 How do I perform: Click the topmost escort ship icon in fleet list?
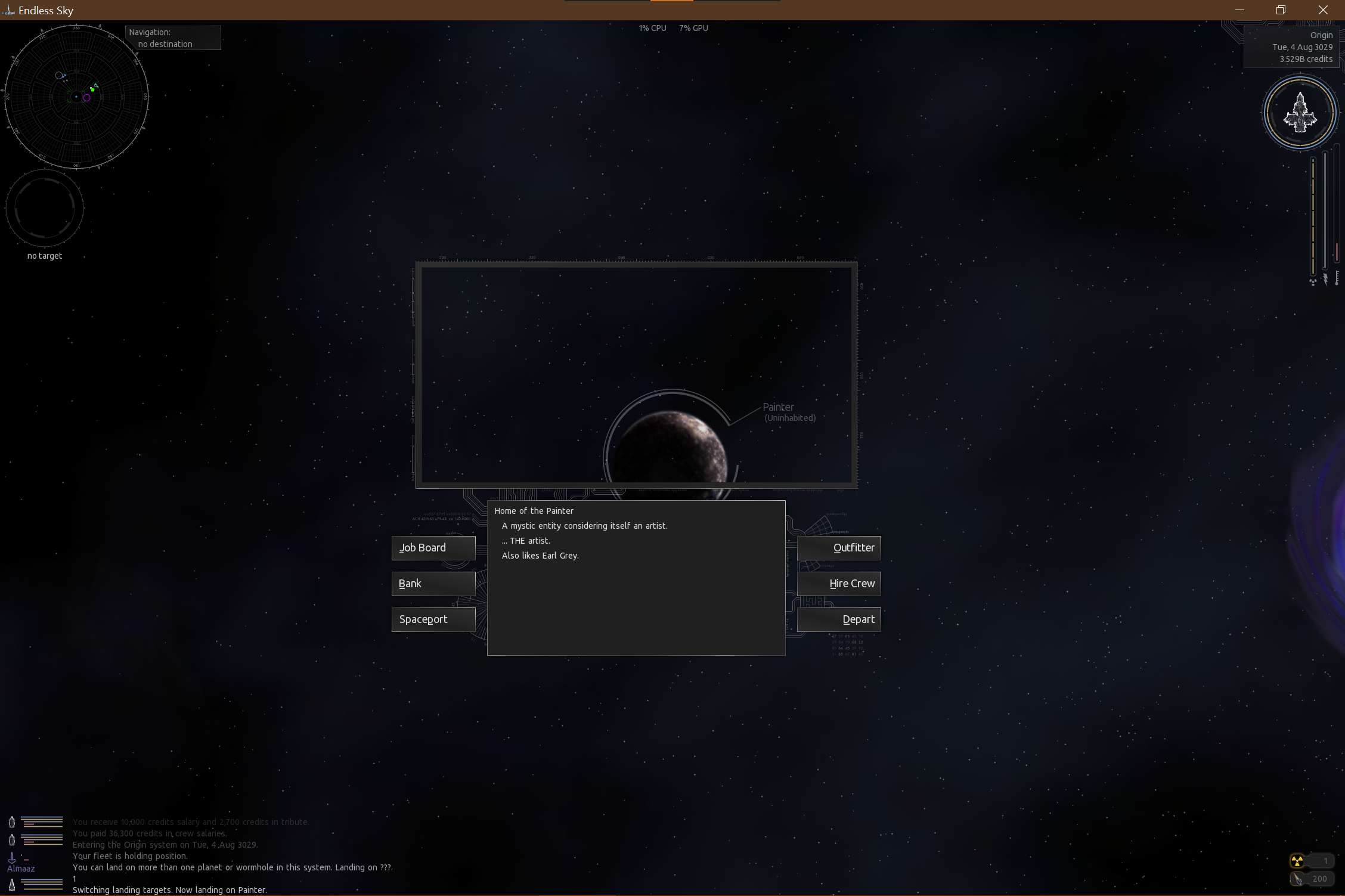point(12,821)
